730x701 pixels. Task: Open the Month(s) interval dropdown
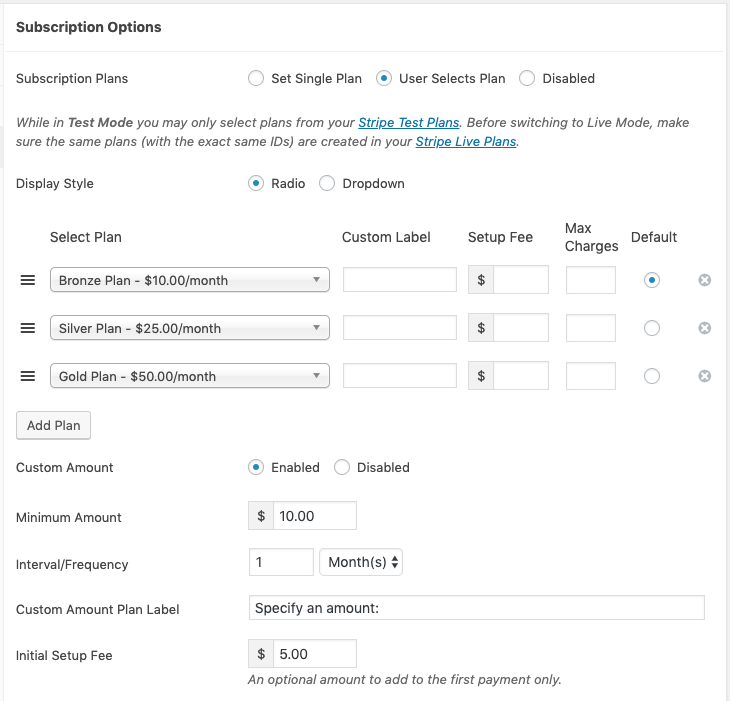point(361,562)
